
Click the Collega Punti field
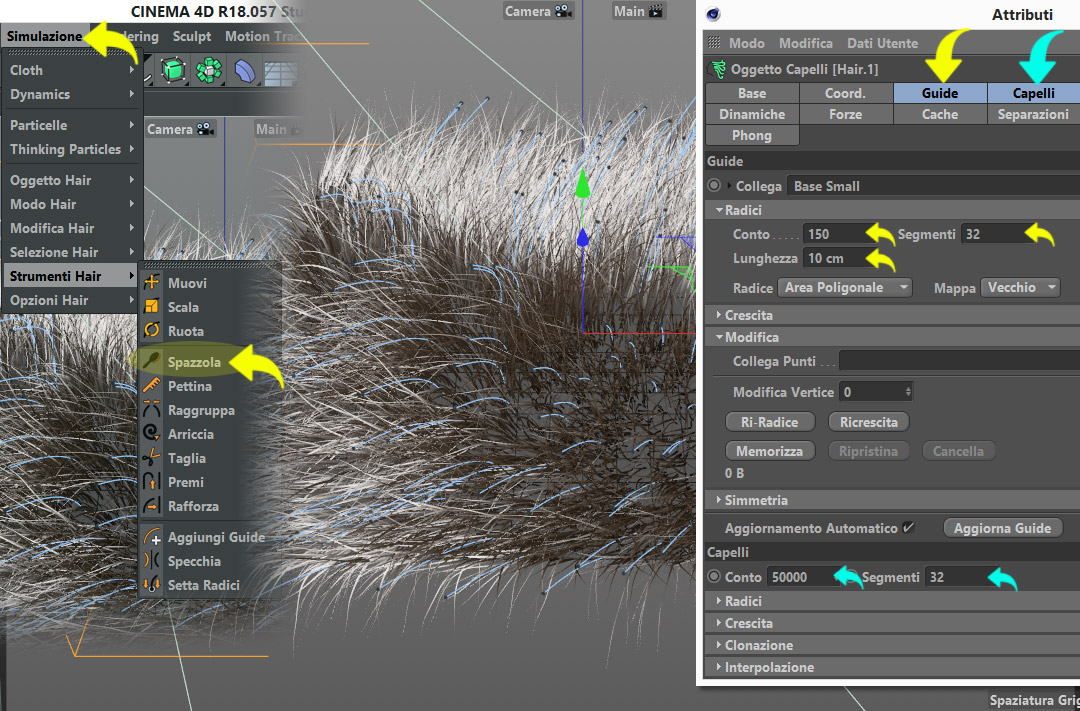click(x=959, y=361)
